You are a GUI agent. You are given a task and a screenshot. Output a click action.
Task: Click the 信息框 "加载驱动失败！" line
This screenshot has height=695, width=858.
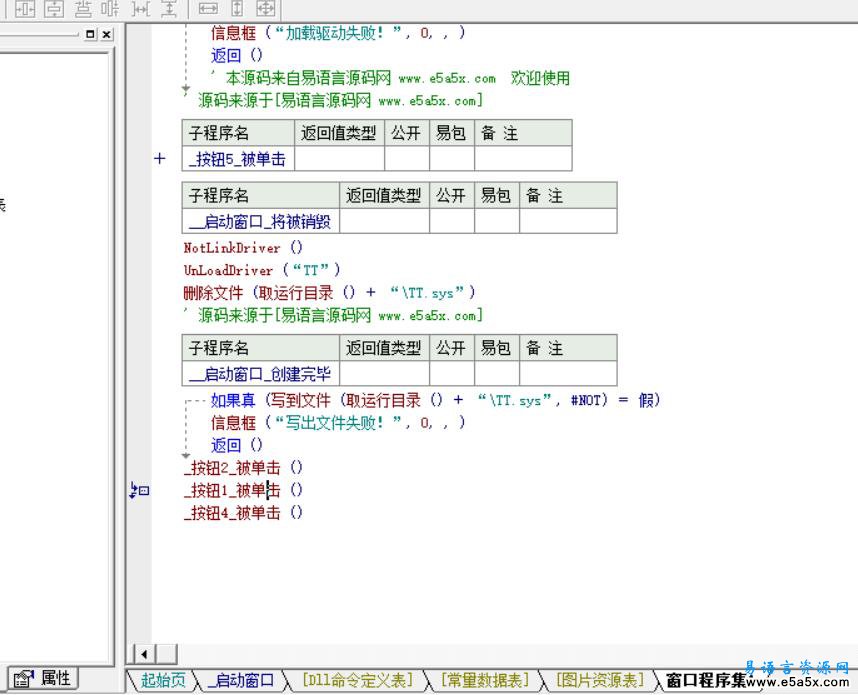tap(338, 33)
